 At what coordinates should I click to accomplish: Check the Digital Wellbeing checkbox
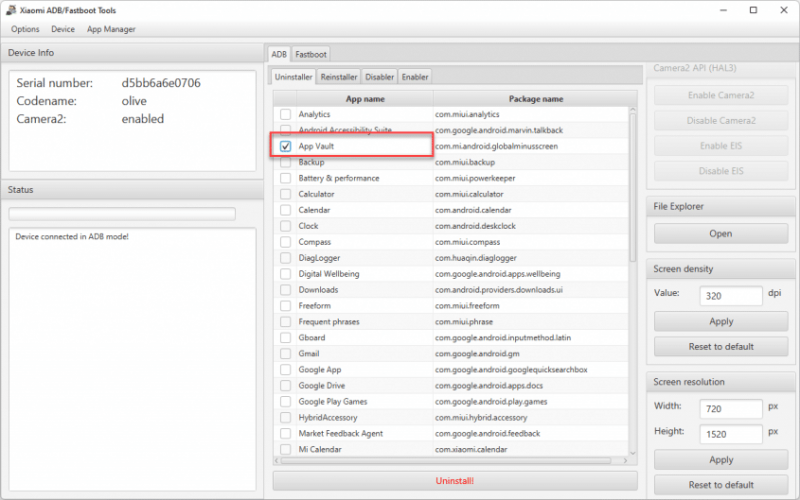click(x=285, y=274)
